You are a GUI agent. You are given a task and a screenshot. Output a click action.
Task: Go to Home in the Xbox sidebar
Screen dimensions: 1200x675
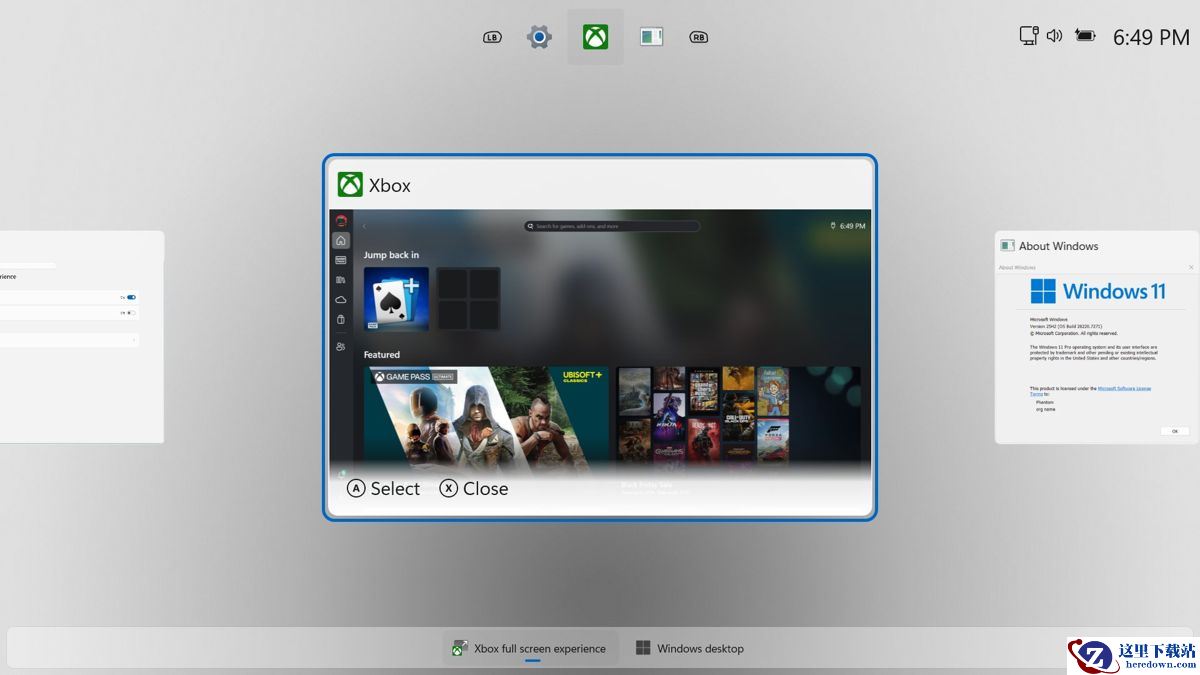click(x=341, y=240)
